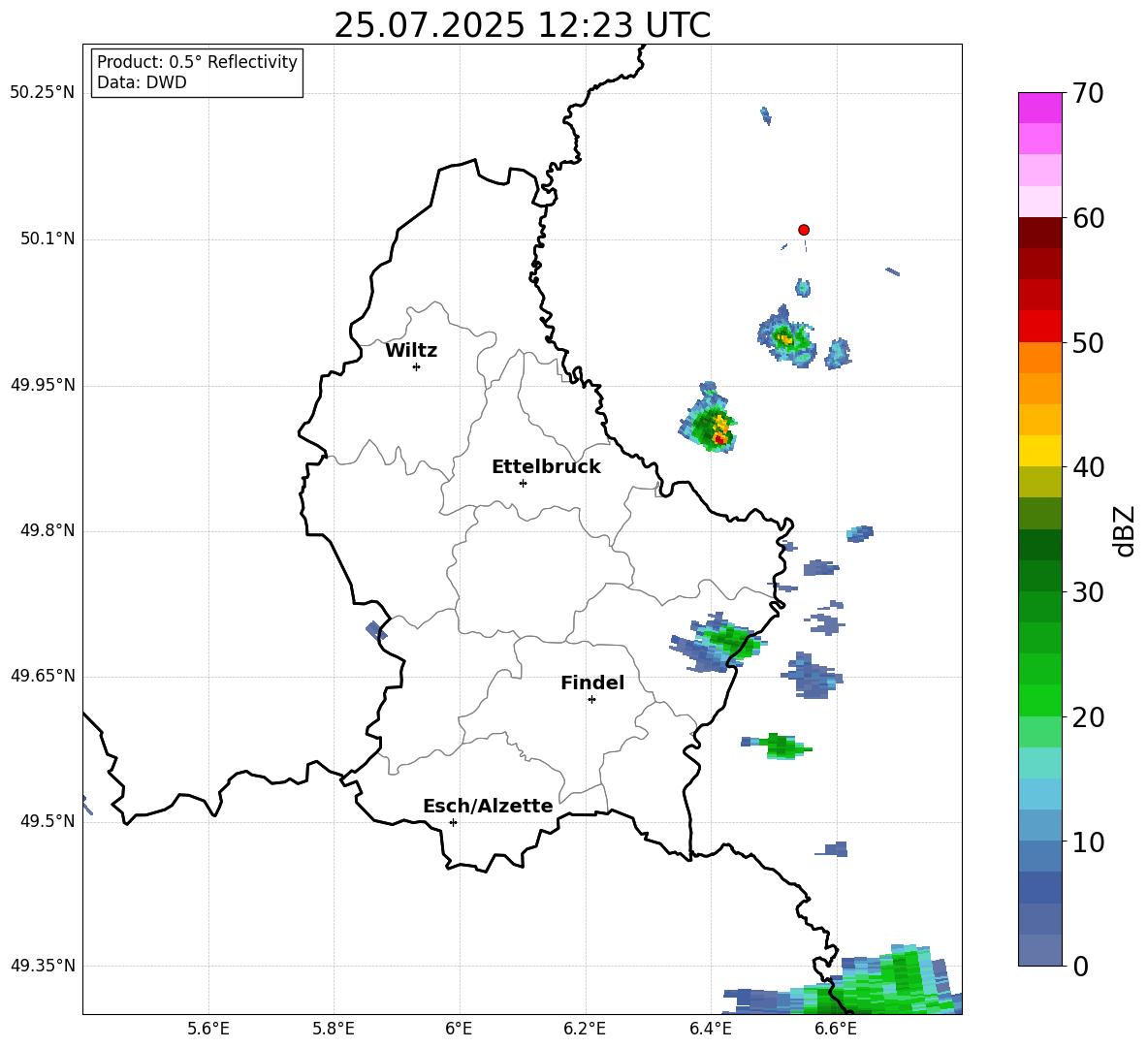Screen dimensions: 1148x1048
Task: Click the Findel station cross marker
Action: click(591, 700)
